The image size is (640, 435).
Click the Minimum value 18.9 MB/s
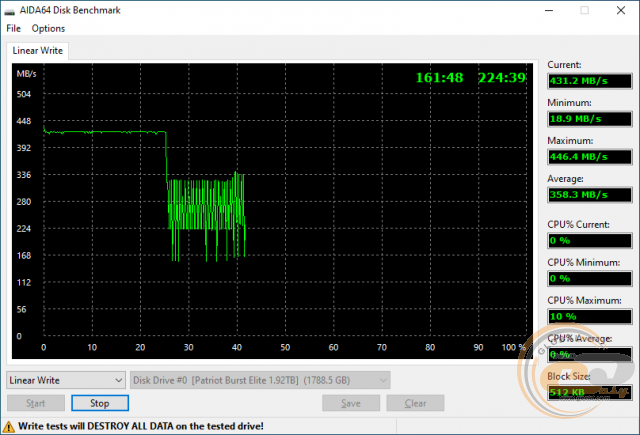point(590,119)
